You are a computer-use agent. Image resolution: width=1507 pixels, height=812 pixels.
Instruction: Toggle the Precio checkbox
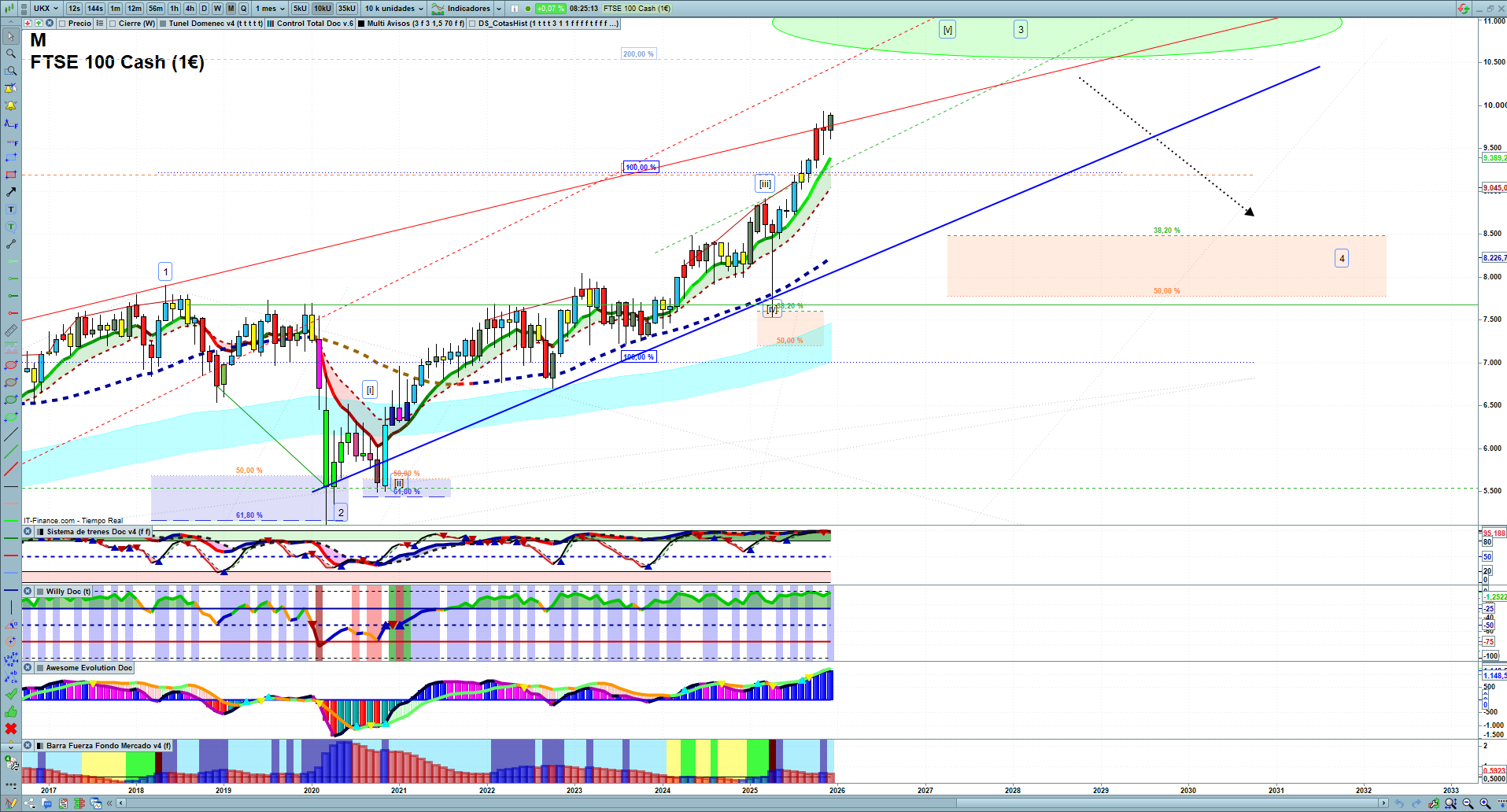tap(62, 24)
